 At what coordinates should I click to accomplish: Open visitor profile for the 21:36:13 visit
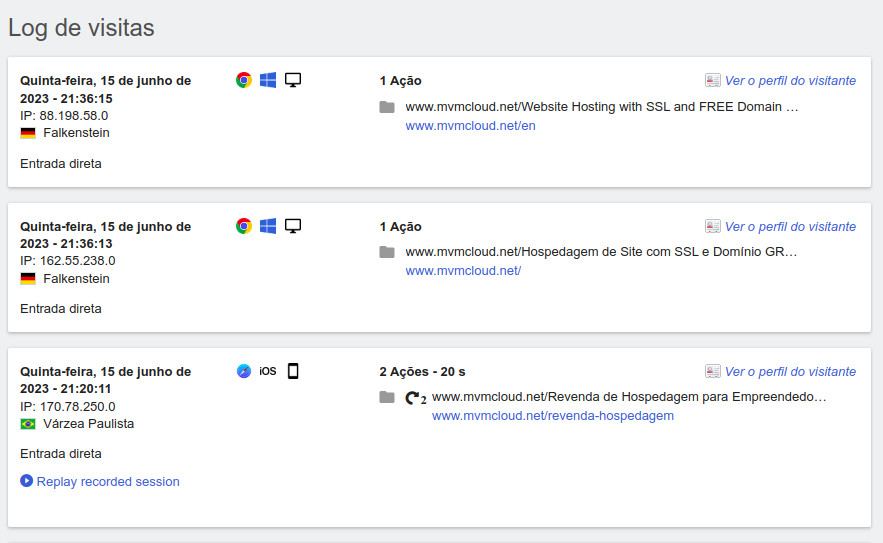(789, 227)
